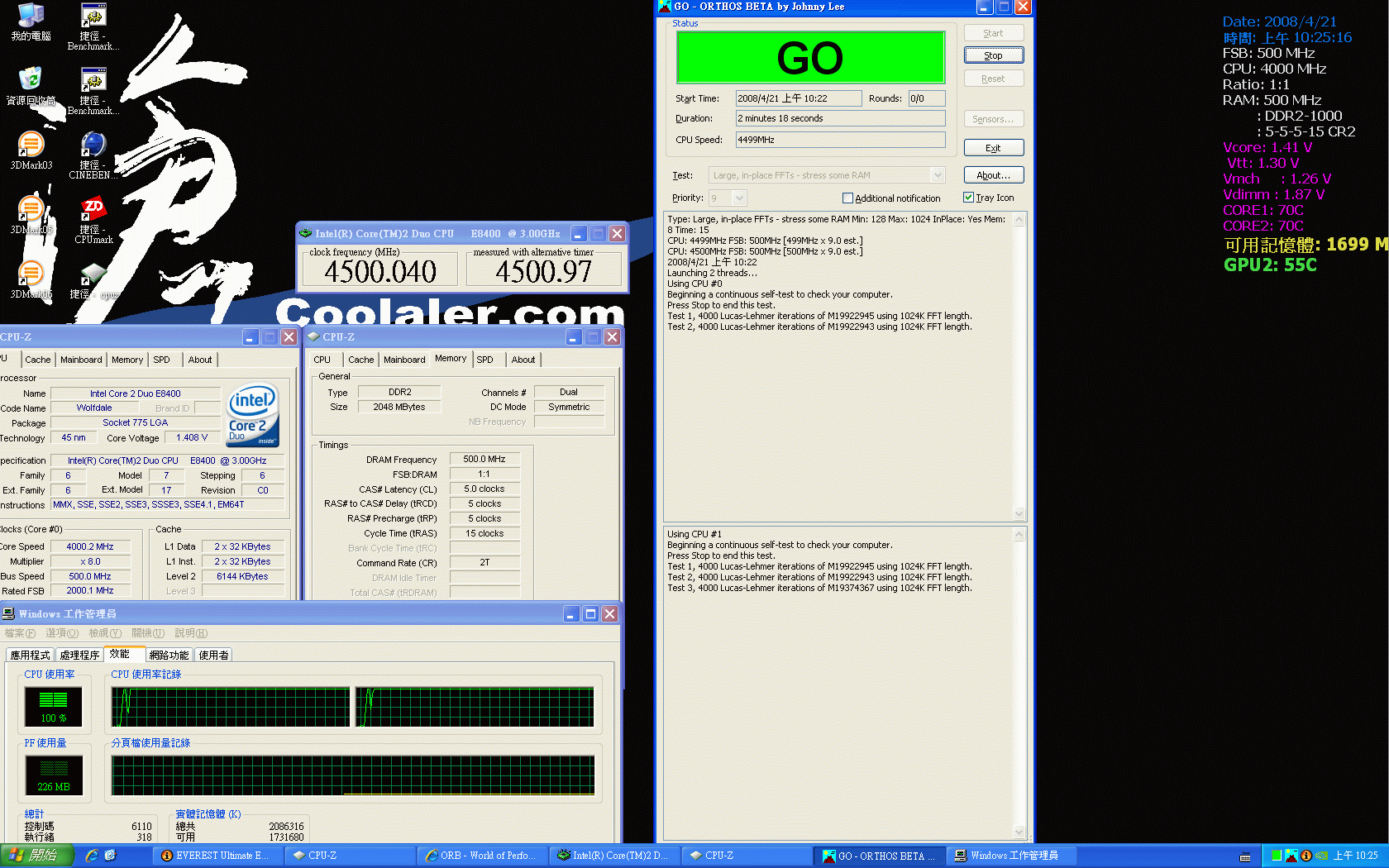Open the About... dialog in ORTHOS
The height and width of the screenshot is (868, 1389).
tap(994, 175)
